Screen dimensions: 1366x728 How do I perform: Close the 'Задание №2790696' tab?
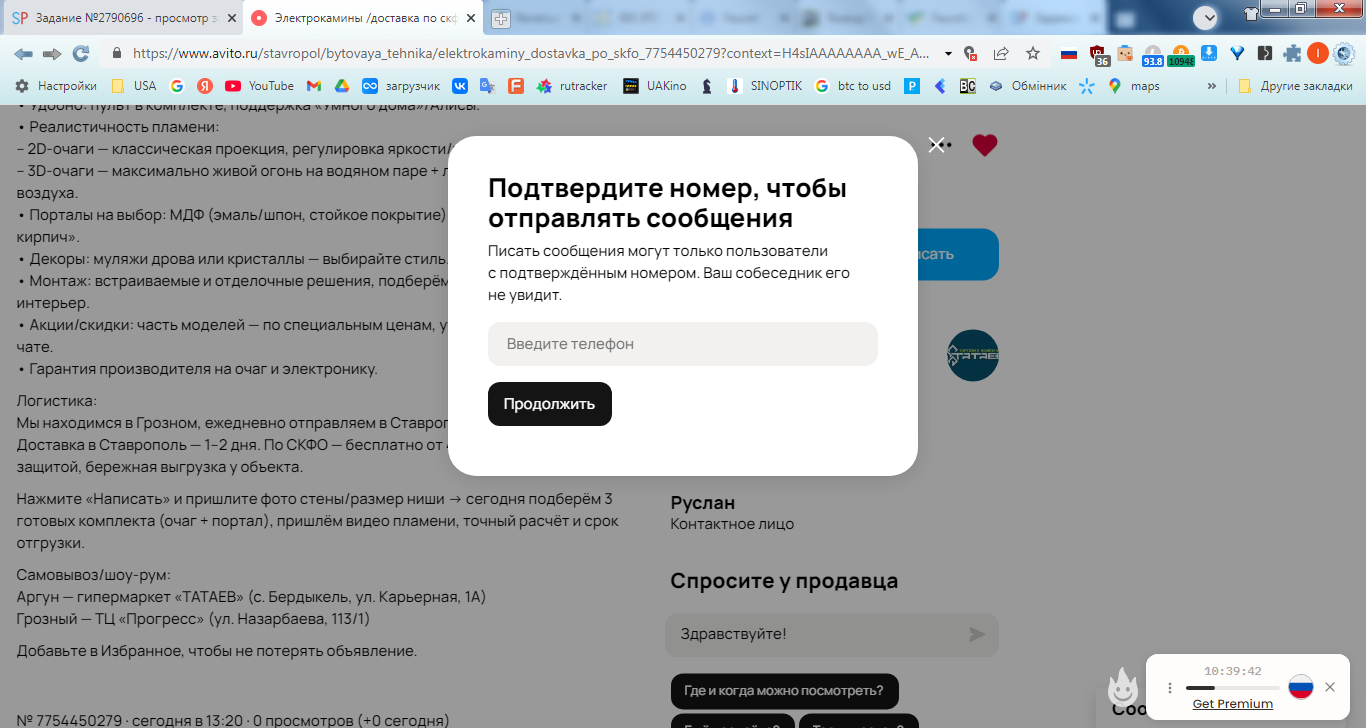pos(231,18)
